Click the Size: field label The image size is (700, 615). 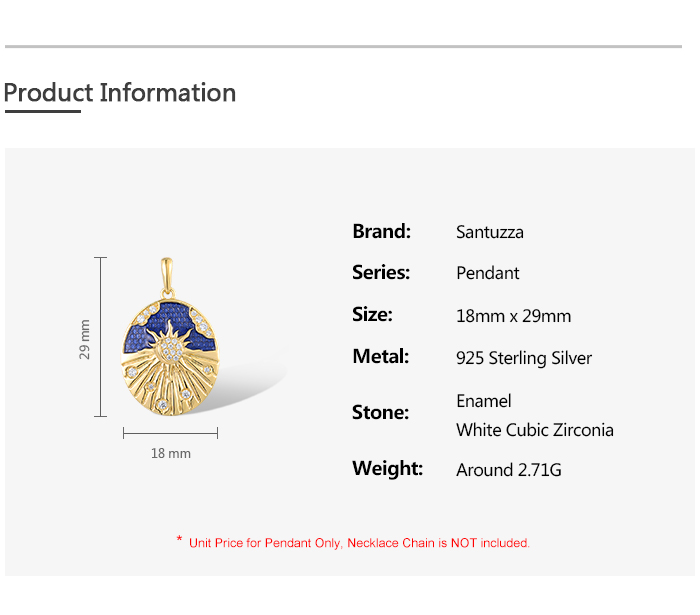coord(372,314)
